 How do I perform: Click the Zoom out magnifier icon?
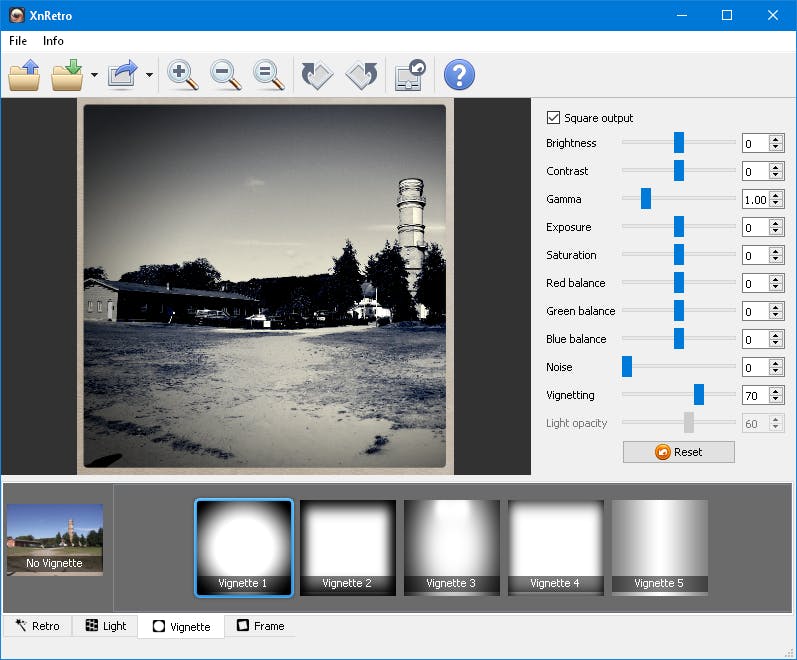coord(225,75)
